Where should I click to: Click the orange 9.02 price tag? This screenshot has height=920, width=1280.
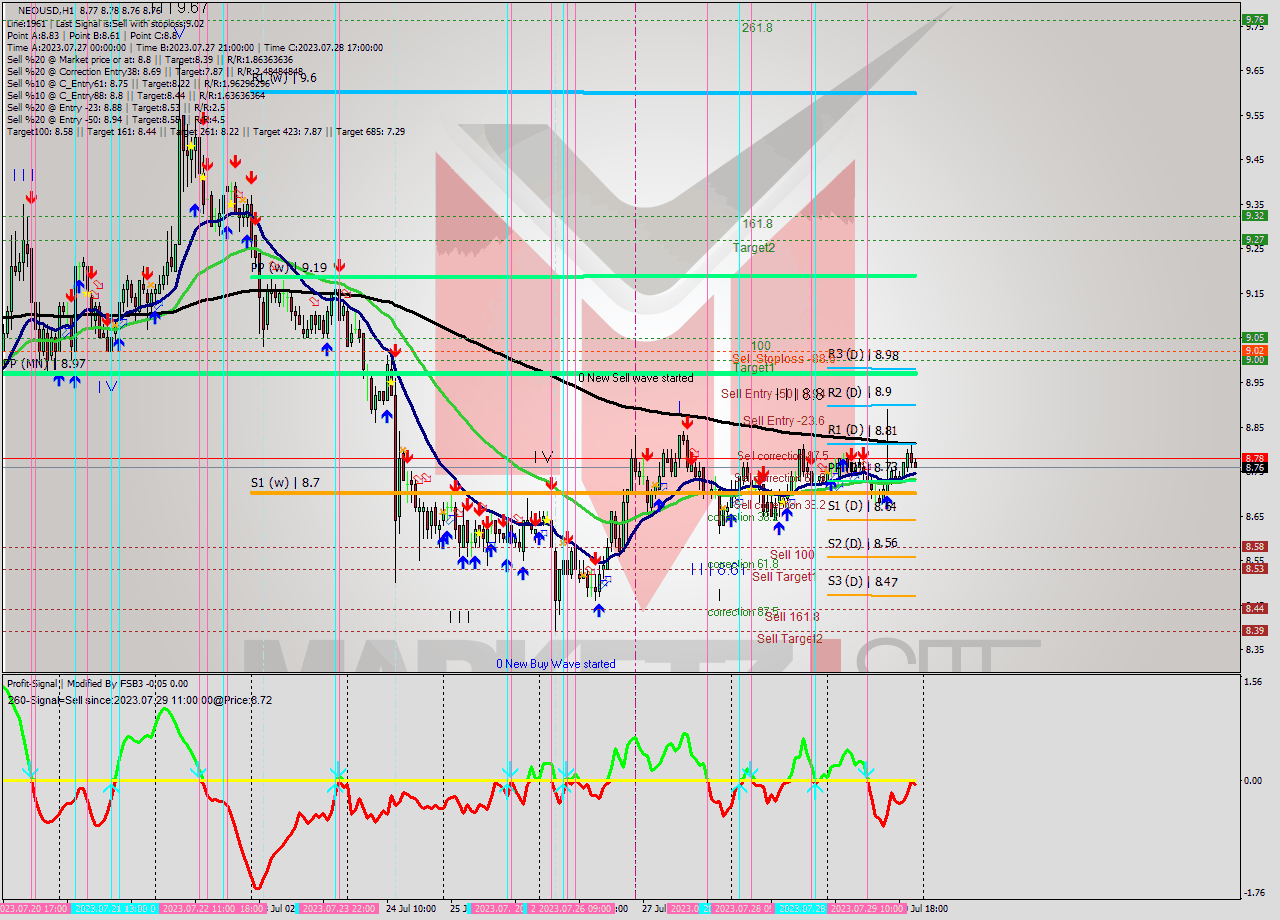tap(1254, 350)
